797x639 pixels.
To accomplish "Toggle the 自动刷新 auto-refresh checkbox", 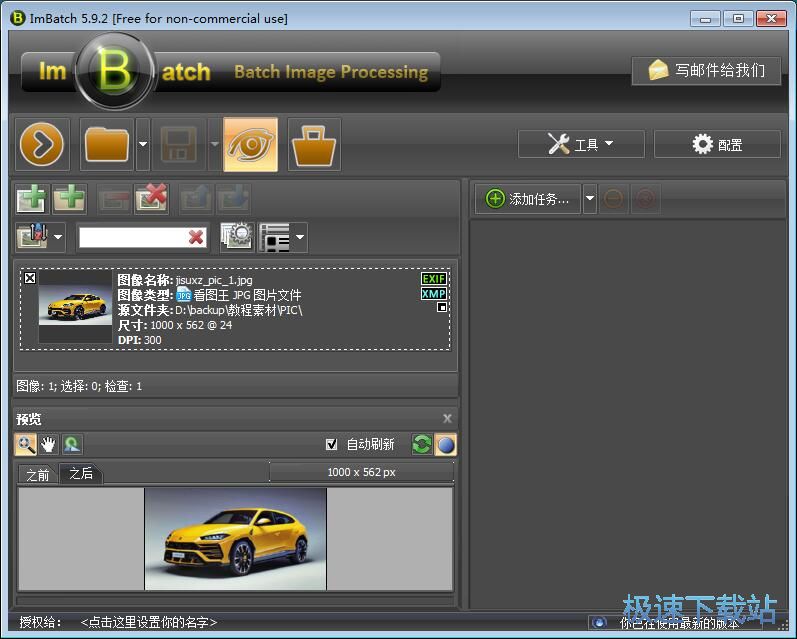I will tap(332, 444).
